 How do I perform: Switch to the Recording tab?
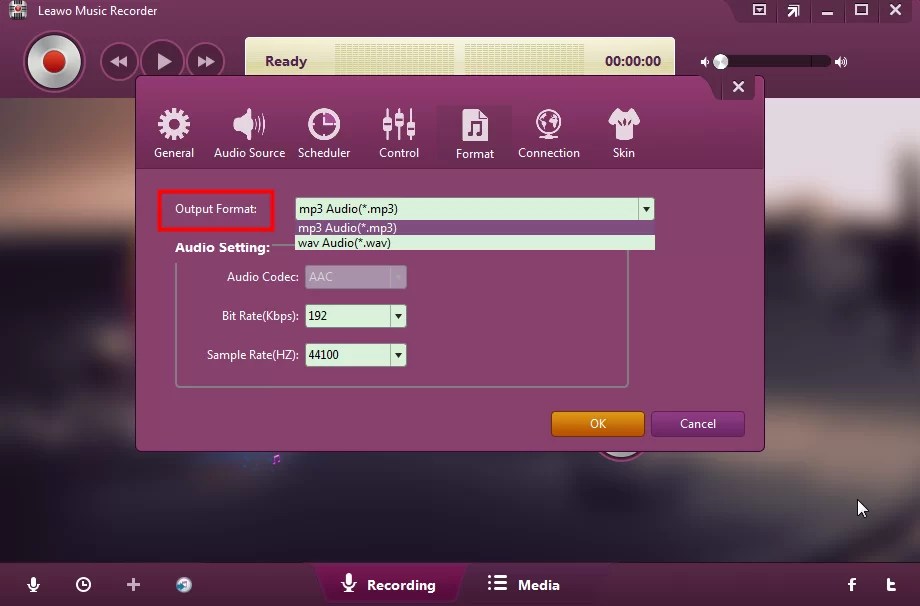[389, 584]
